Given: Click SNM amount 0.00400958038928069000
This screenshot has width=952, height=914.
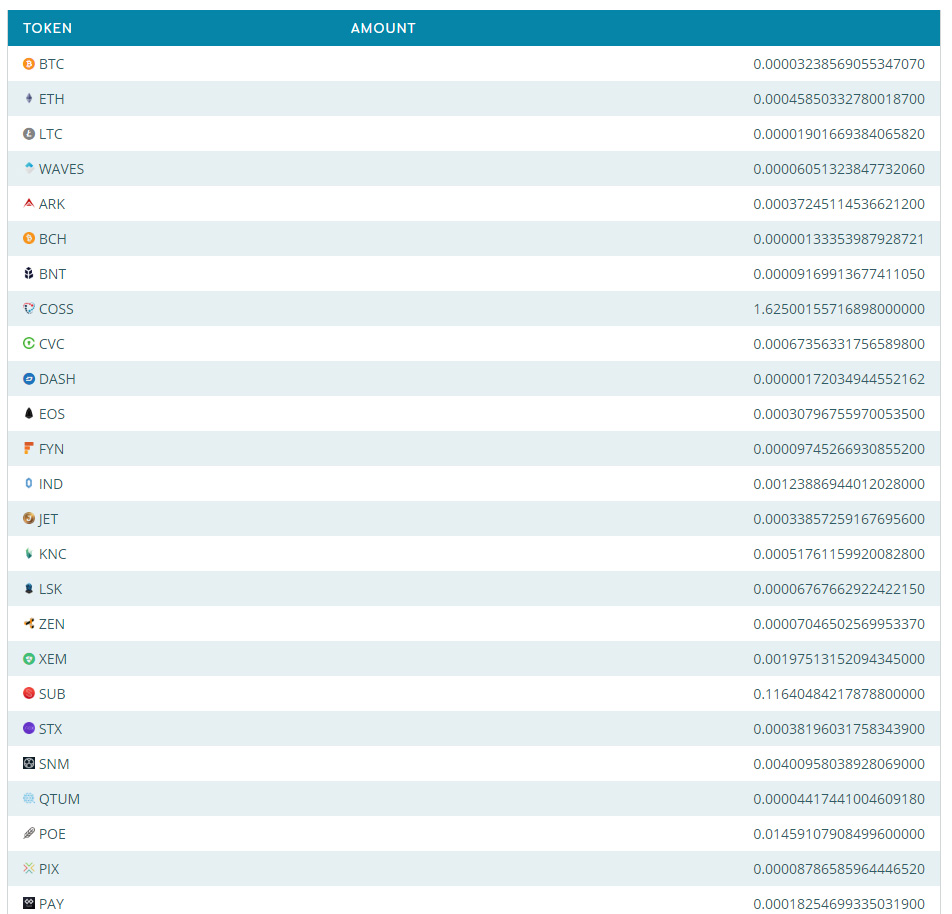Looking at the screenshot, I should [x=839, y=764].
